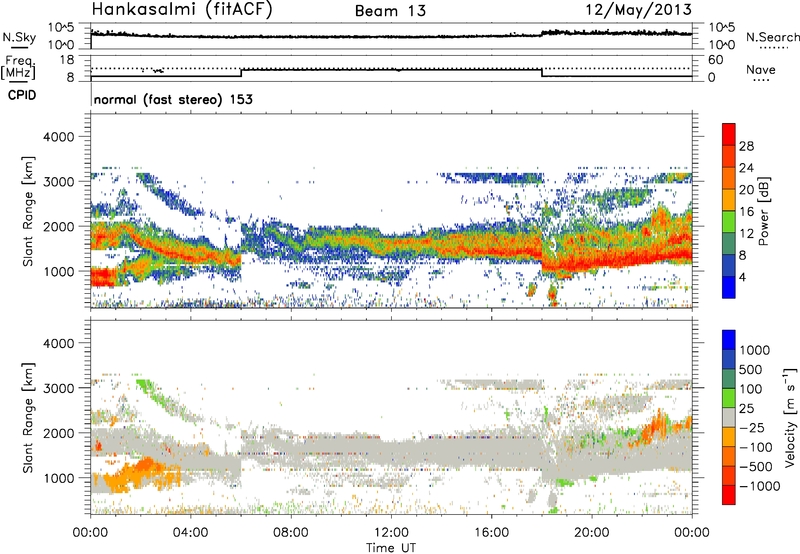
Task: Click the Velocity [m s⁻¹] colorbar title
Action: pyautogui.click(x=790, y=417)
